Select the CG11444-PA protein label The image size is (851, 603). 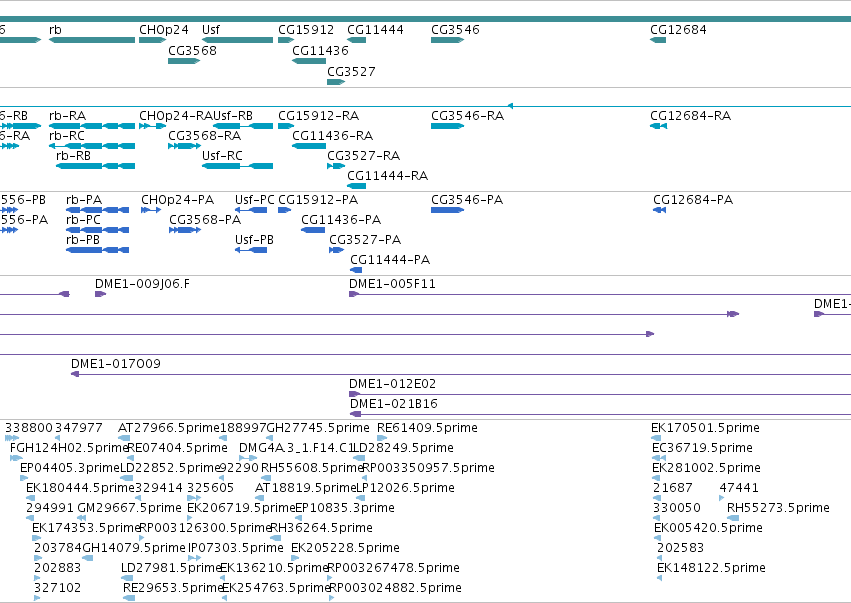390,260
